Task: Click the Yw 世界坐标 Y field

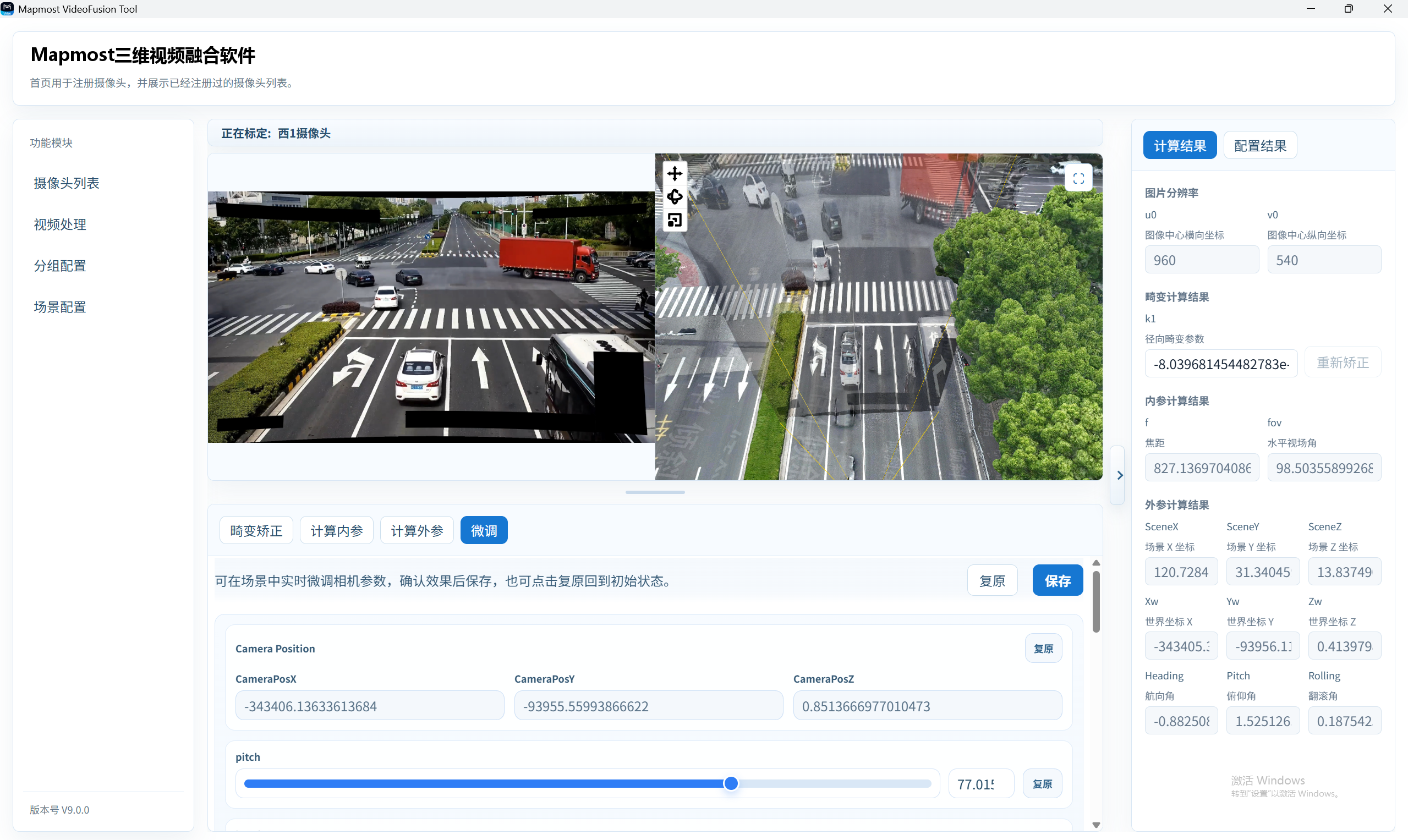Action: point(1263,646)
